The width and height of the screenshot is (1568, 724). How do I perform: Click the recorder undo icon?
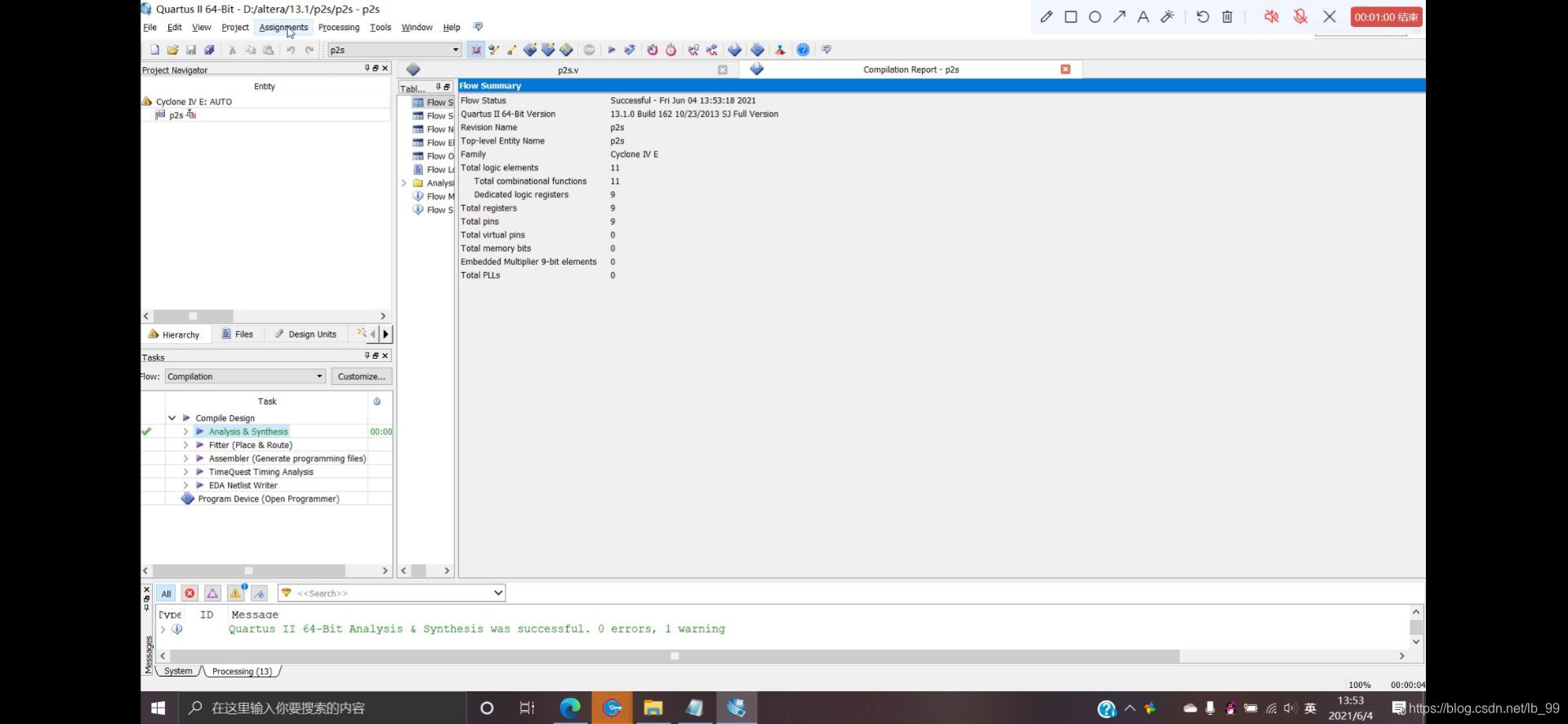point(1202,16)
